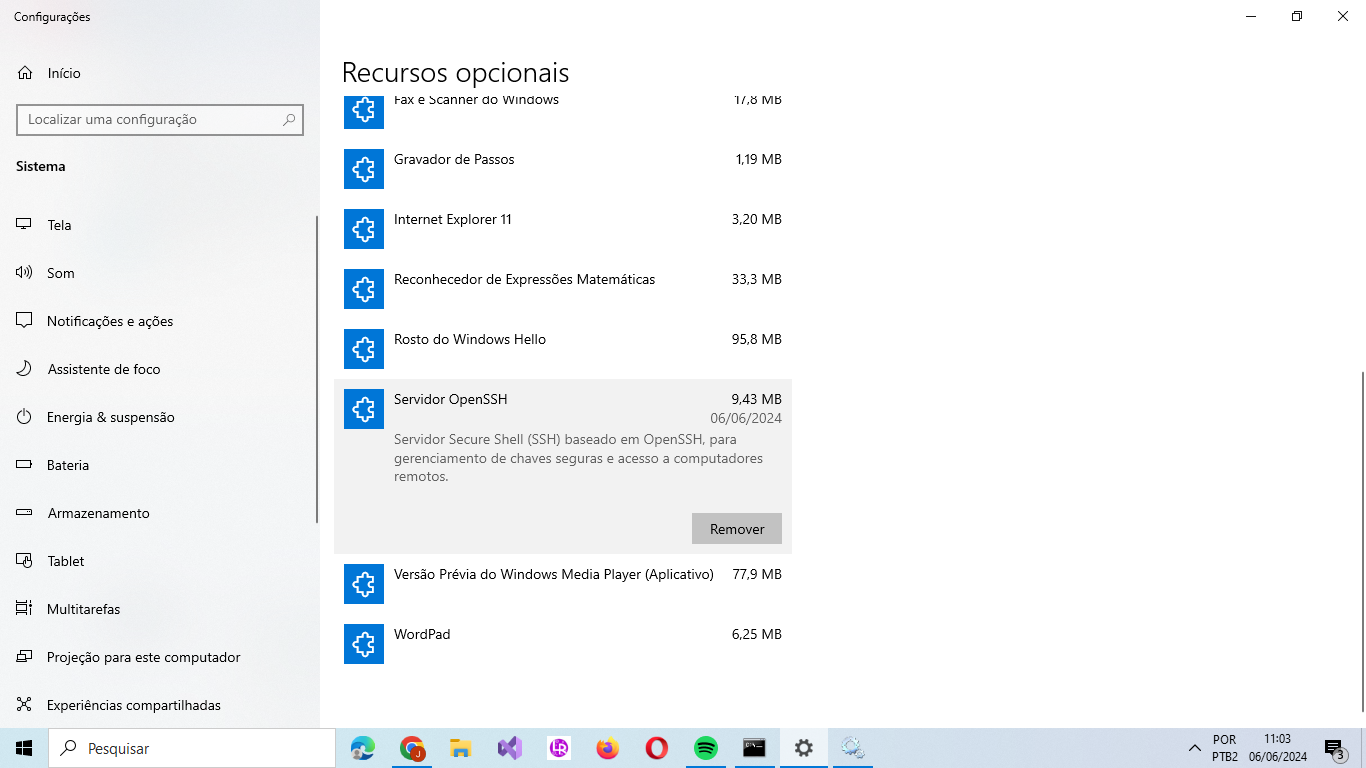This screenshot has width=1366, height=768.
Task: Open the notification center icon
Action: [1334, 748]
